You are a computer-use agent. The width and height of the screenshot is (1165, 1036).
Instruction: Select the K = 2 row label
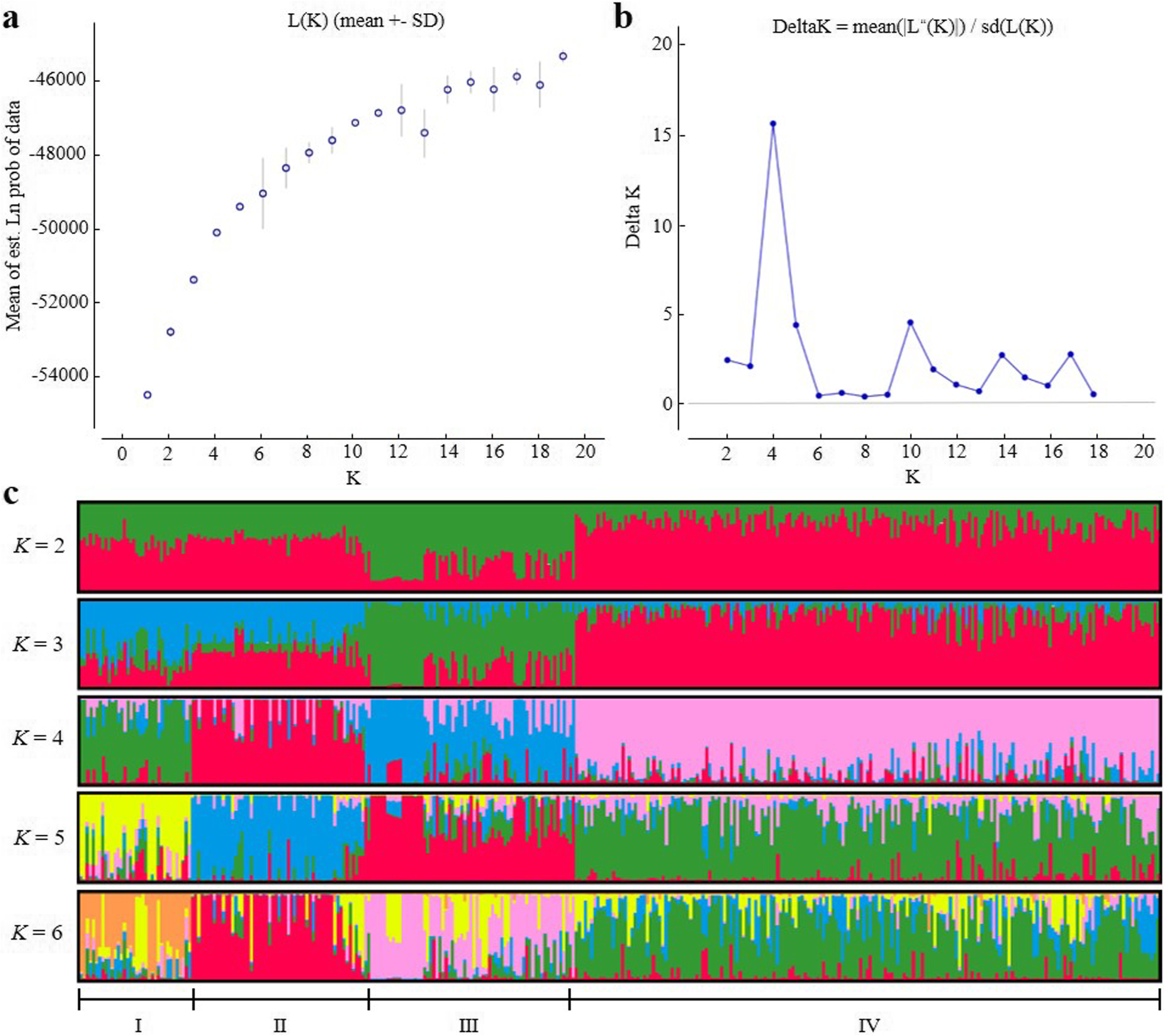tap(38, 546)
